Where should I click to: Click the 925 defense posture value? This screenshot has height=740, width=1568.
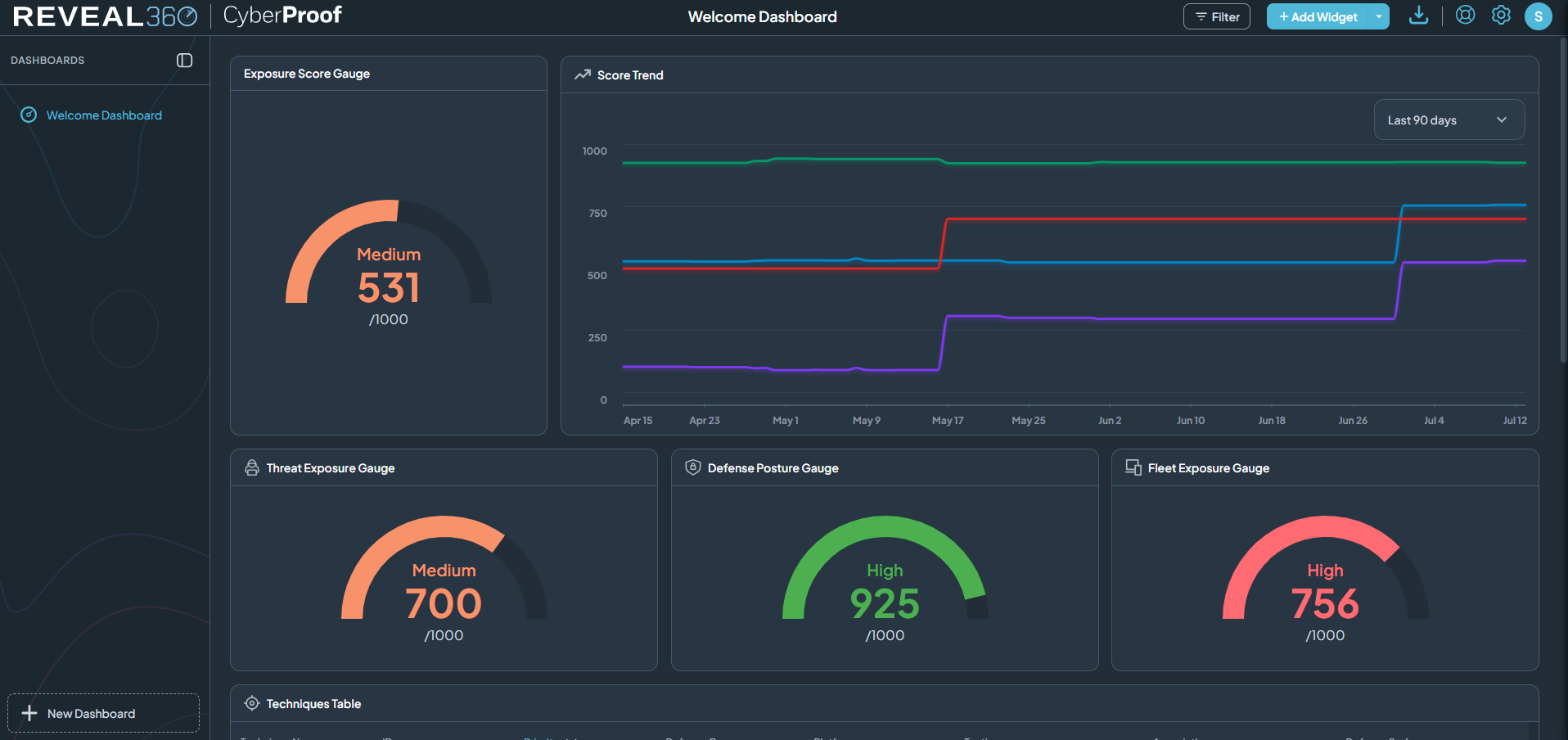pyautogui.click(x=885, y=604)
